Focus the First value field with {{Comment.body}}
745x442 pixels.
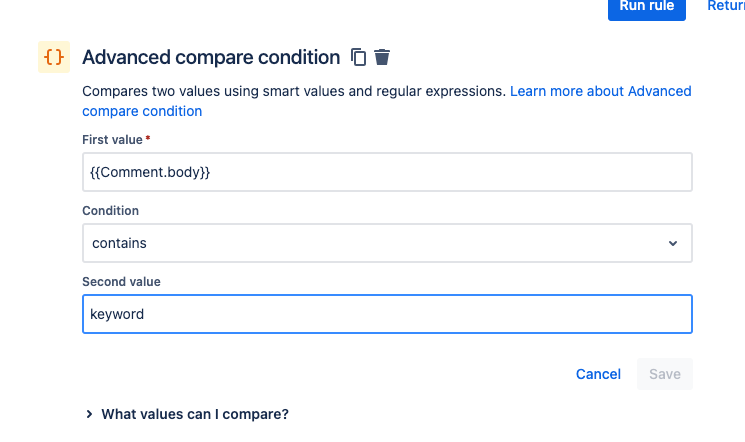click(387, 172)
